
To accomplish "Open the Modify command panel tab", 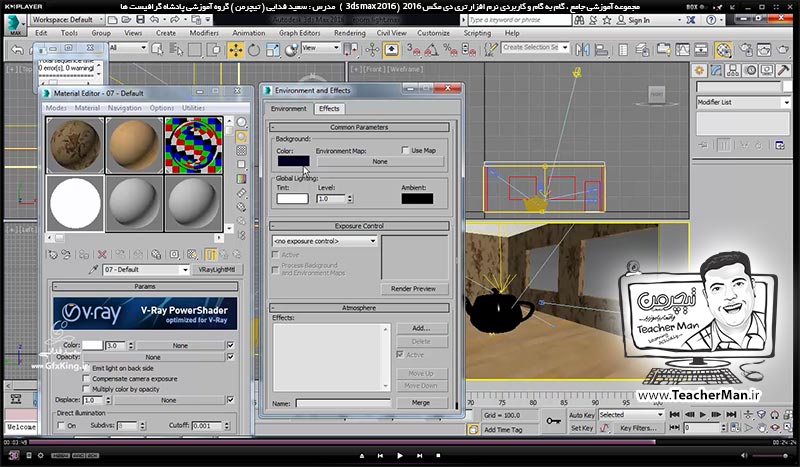I will point(716,70).
